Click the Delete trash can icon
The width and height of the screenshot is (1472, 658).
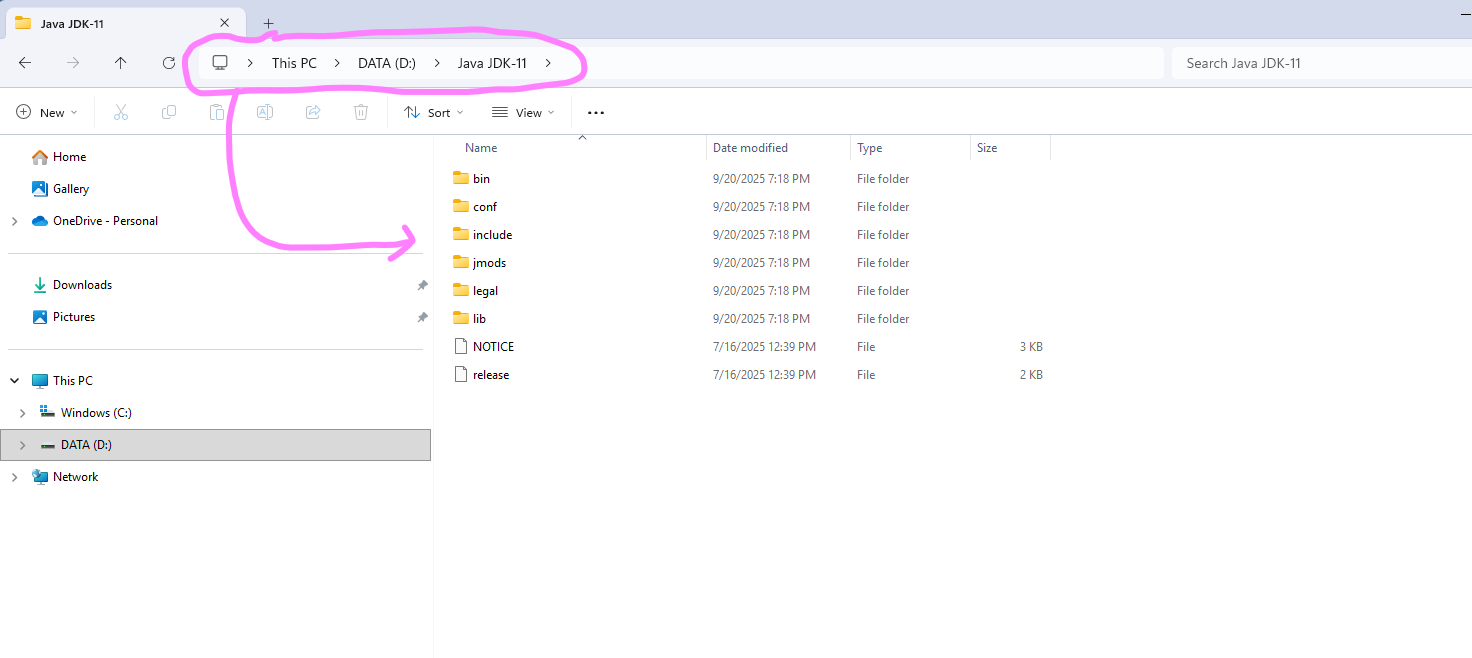361,112
